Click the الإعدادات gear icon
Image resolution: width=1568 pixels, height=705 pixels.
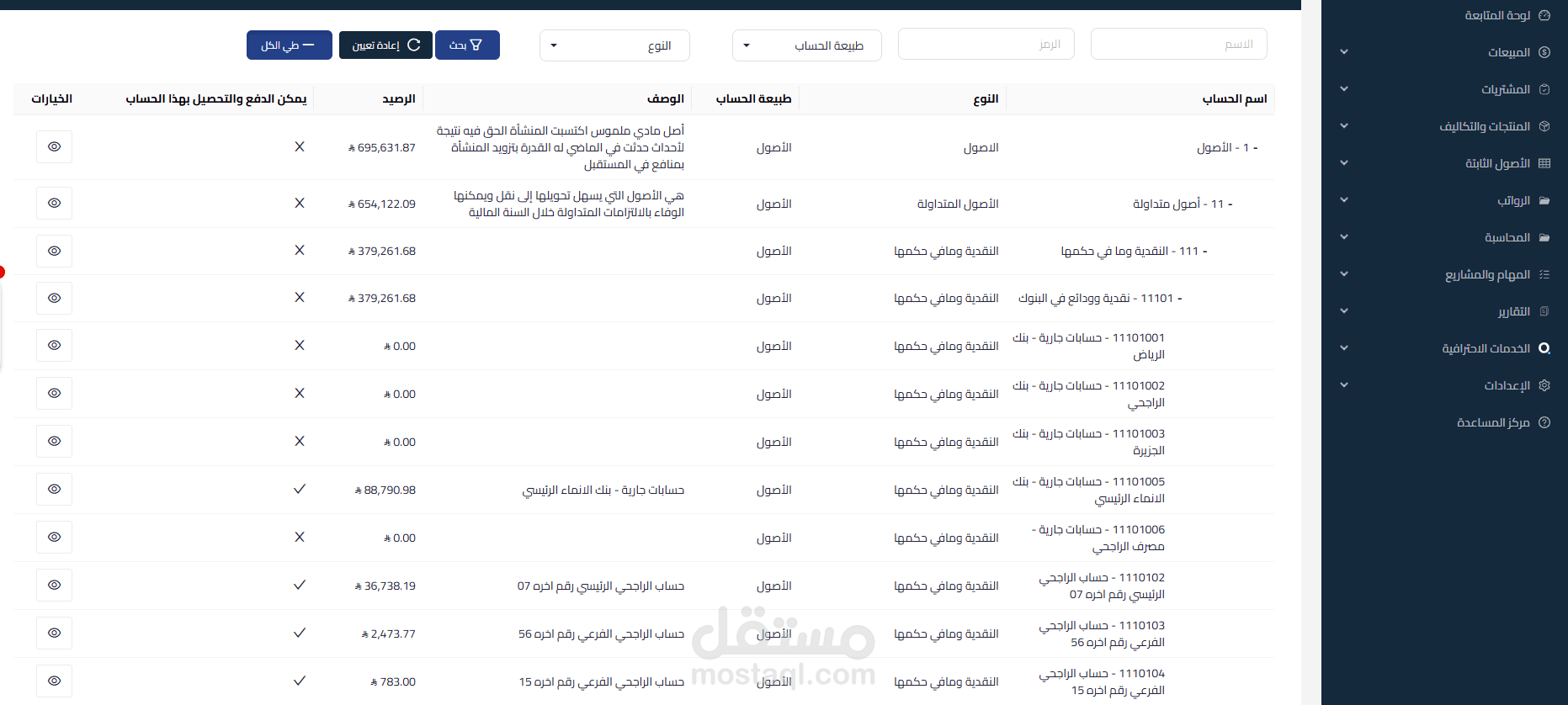pos(1544,385)
